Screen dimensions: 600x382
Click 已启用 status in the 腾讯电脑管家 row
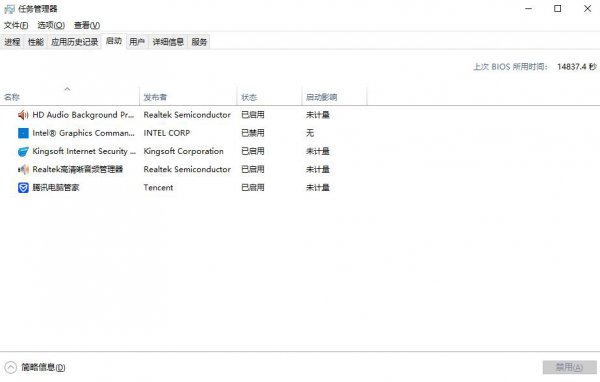pyautogui.click(x=253, y=187)
